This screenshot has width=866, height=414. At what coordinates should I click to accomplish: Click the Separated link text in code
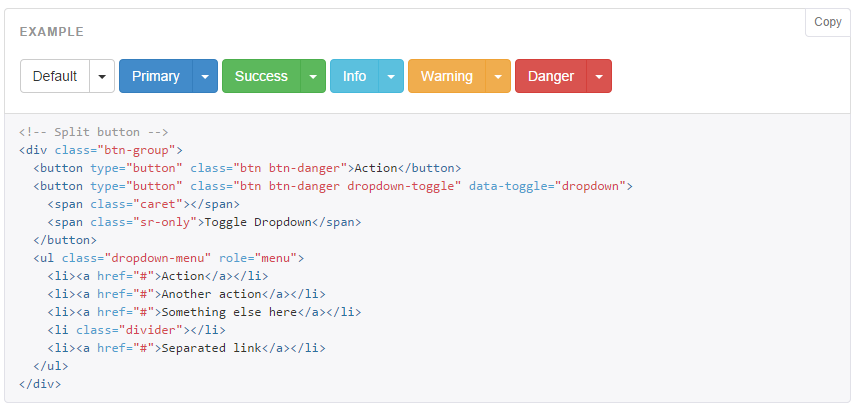212,348
